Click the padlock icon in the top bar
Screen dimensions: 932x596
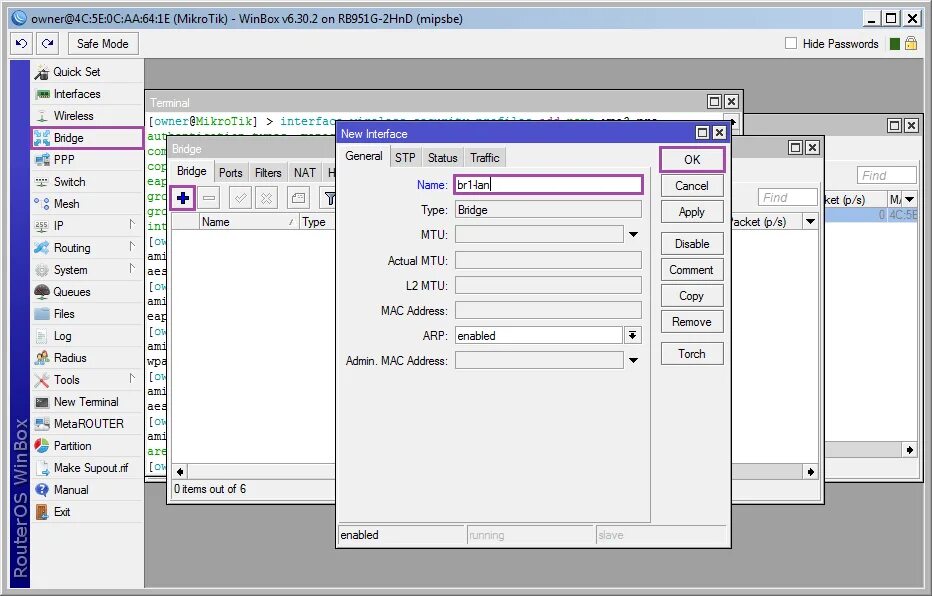coord(911,43)
